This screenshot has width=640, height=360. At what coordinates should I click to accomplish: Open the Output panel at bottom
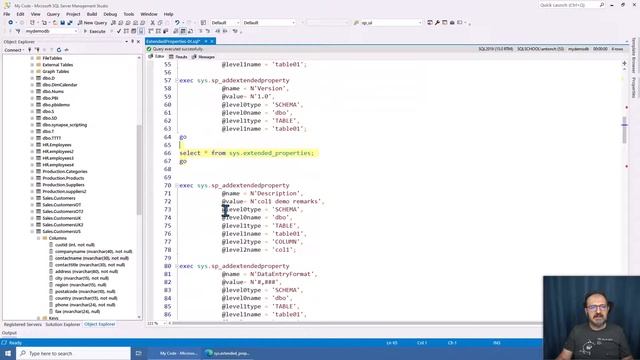pos(9,333)
